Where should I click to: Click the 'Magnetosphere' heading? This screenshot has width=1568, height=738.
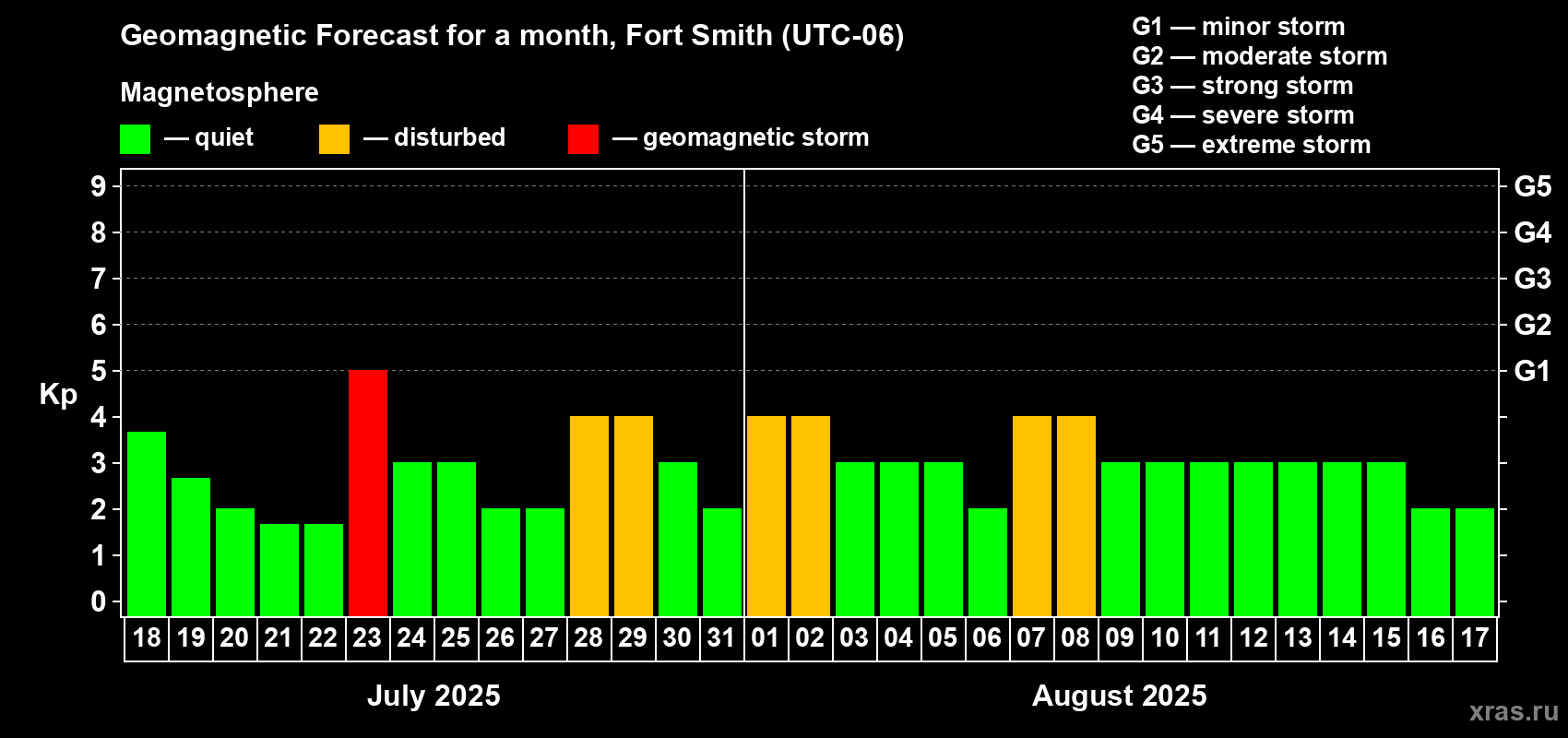(x=220, y=92)
